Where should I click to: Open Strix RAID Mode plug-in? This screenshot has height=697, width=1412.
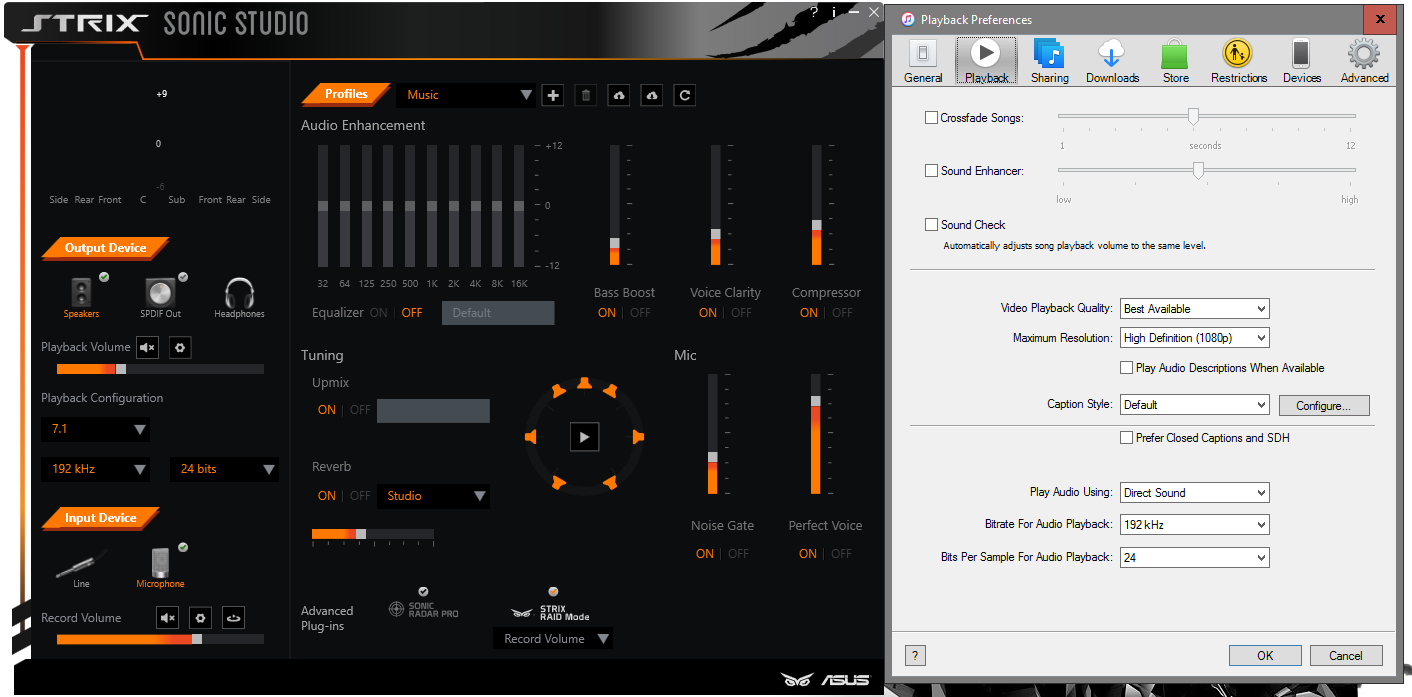tap(551, 612)
